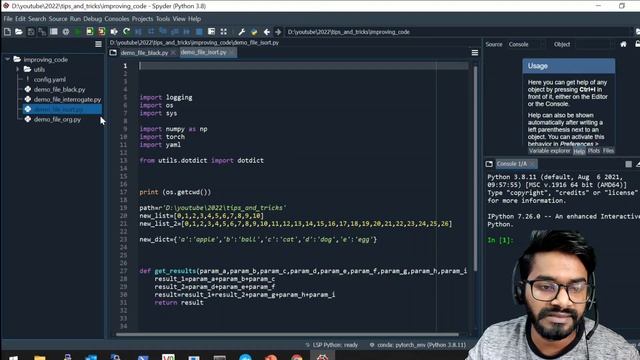Go back with the left arrow
The image size is (640, 360).
[267, 32]
